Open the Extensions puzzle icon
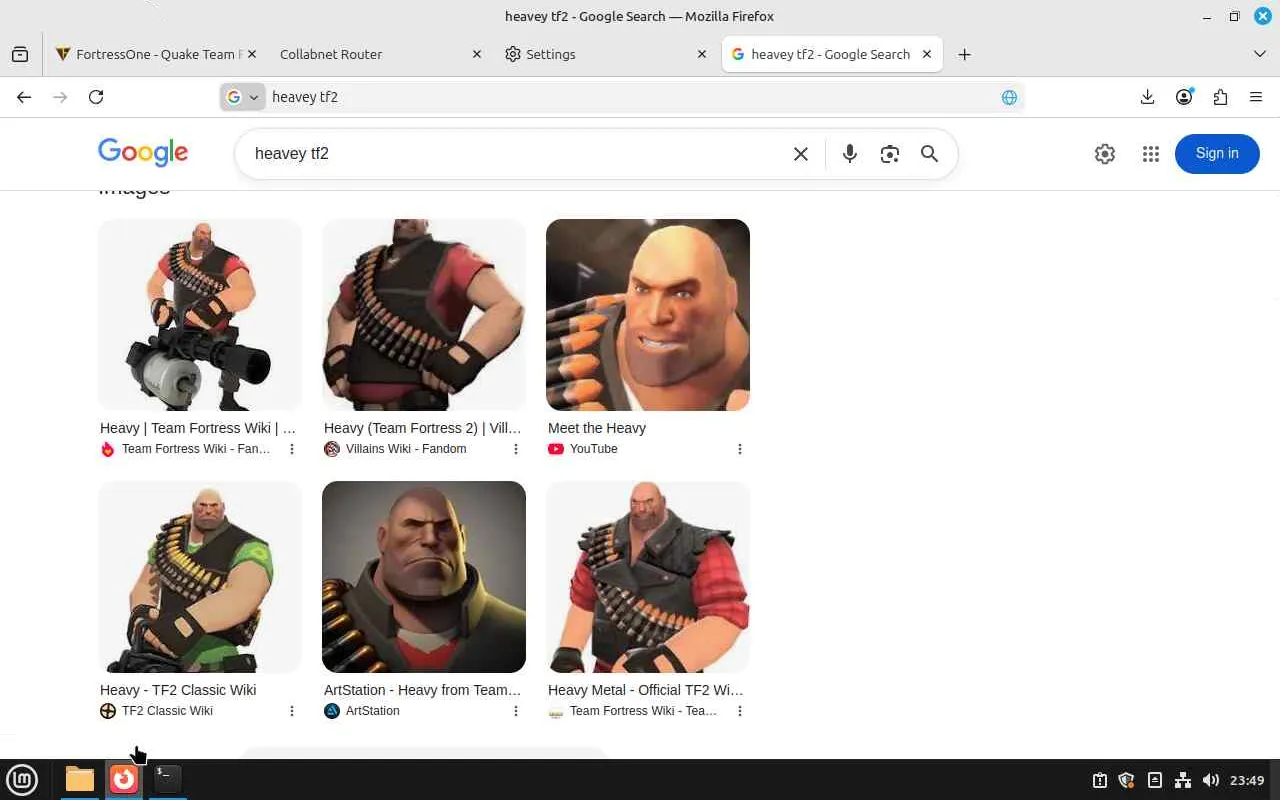The height and width of the screenshot is (800, 1280). (1220, 97)
